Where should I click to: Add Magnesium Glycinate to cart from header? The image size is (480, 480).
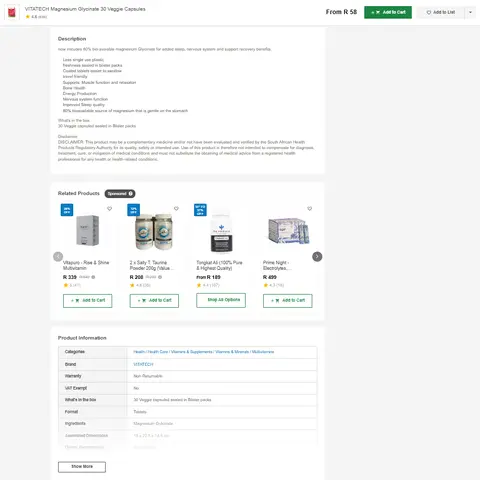point(388,12)
